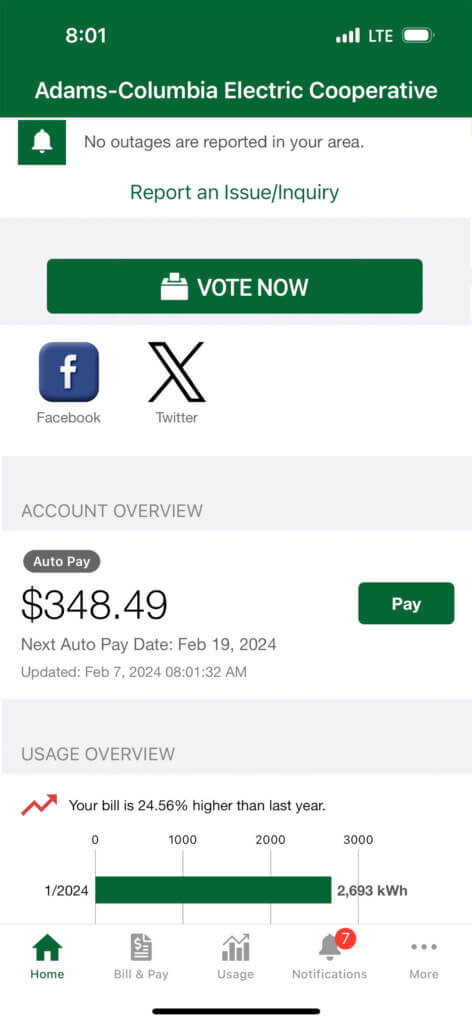
Task: Tap the ballot box icon on Vote Now
Action: (174, 287)
